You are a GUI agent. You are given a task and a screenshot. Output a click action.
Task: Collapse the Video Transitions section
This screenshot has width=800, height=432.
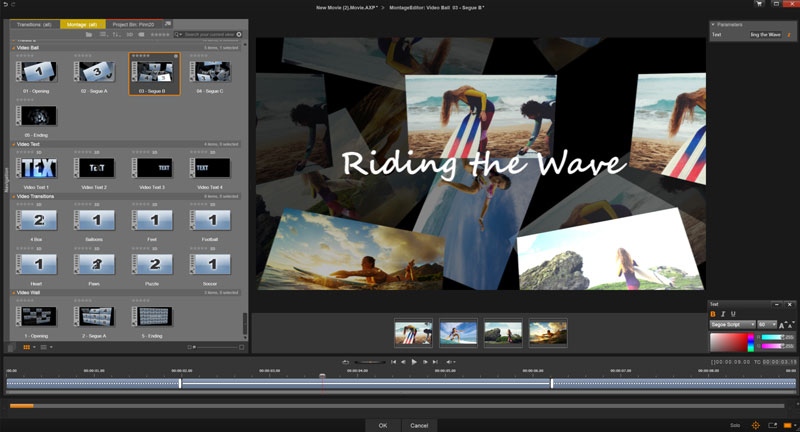(x=14, y=196)
